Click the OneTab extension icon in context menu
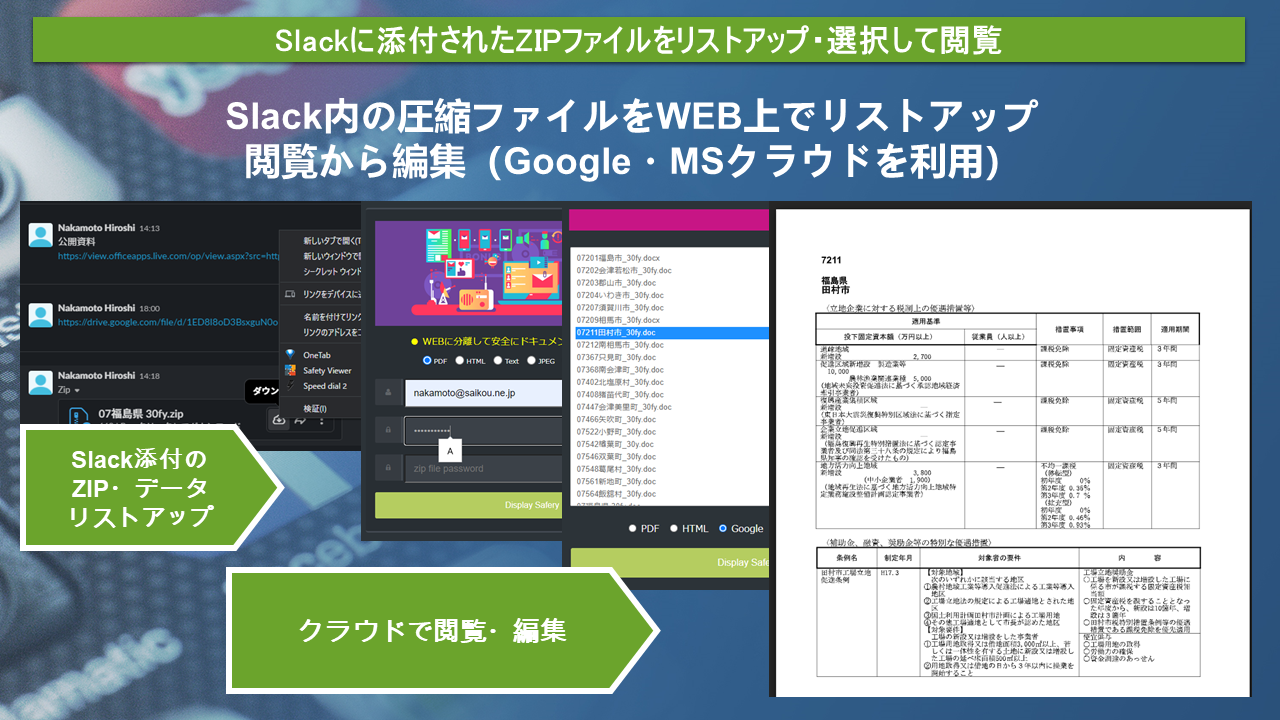 (x=290, y=356)
